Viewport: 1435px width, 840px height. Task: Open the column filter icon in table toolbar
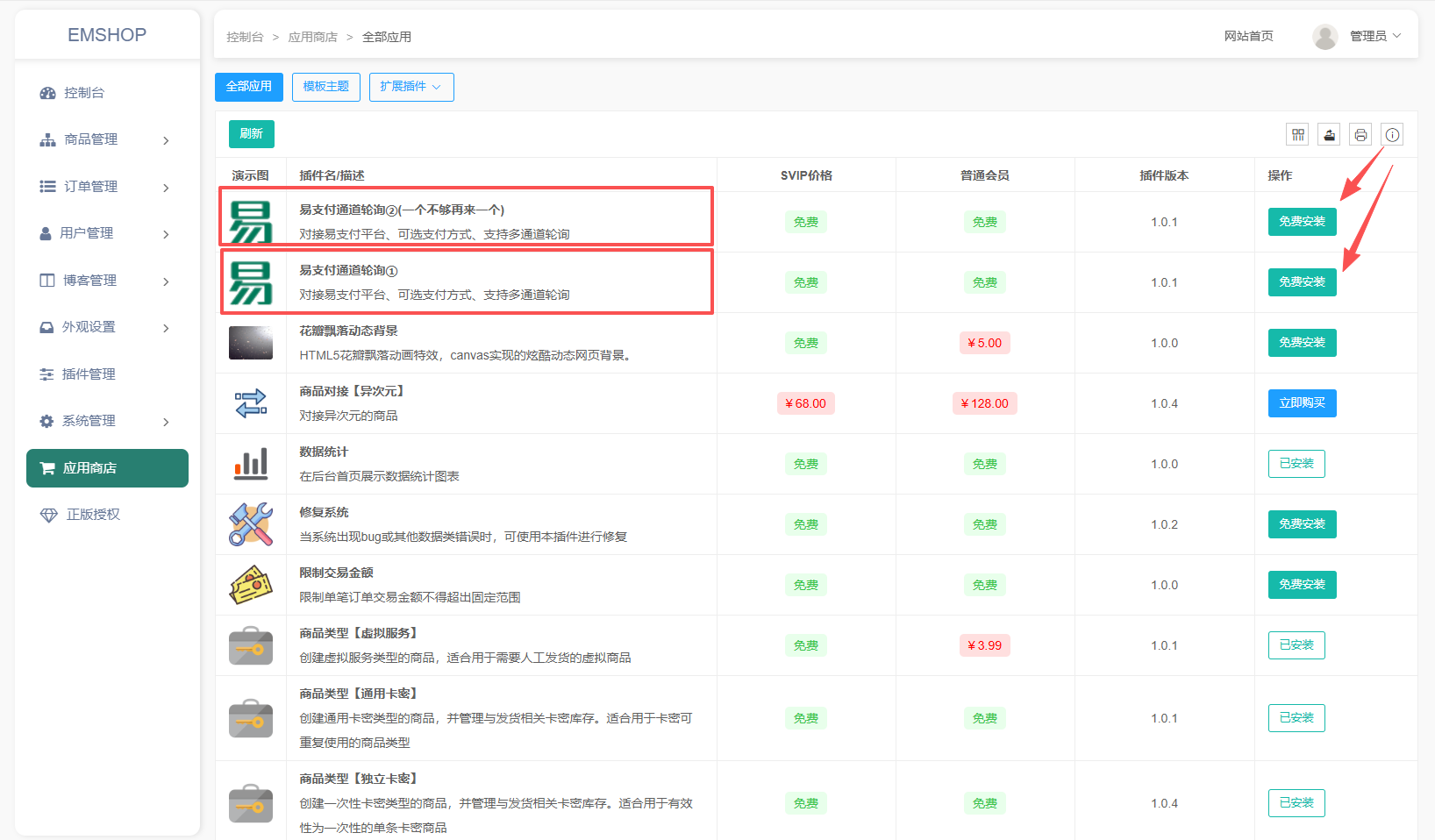click(1297, 134)
